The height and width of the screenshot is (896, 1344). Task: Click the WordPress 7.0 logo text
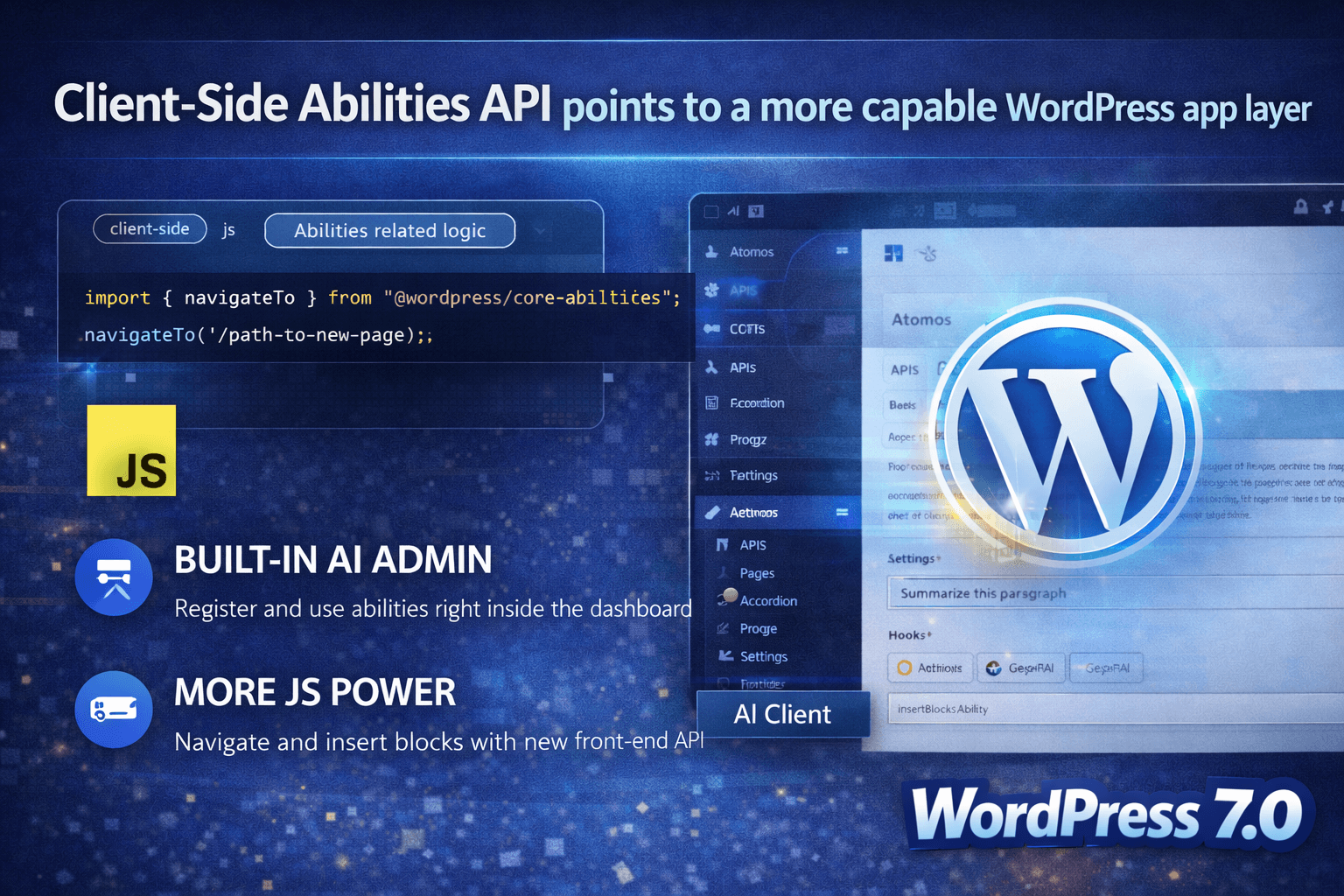pos(1107,815)
